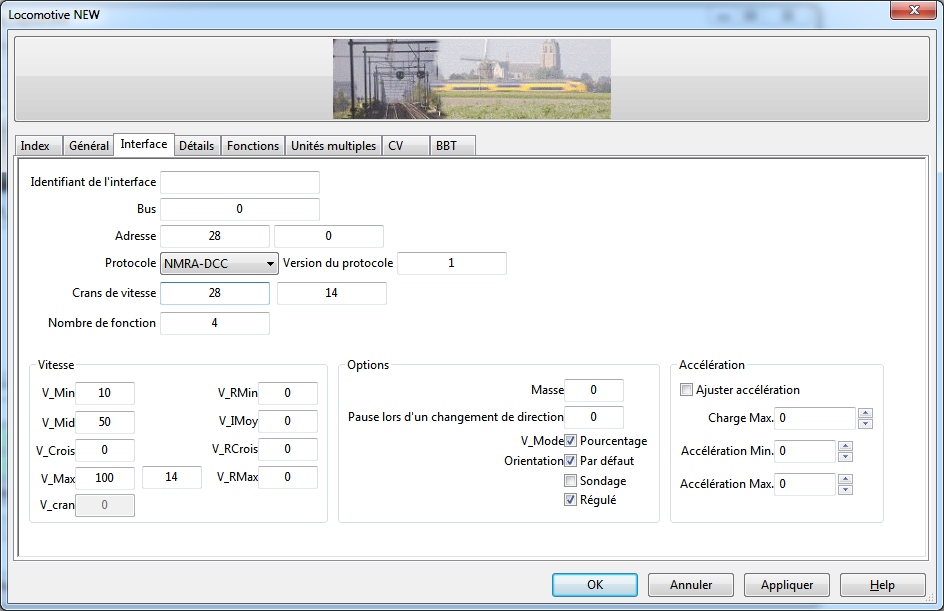Click the train banner image
Viewport: 944px width, 611px height.
pyautogui.click(x=471, y=79)
